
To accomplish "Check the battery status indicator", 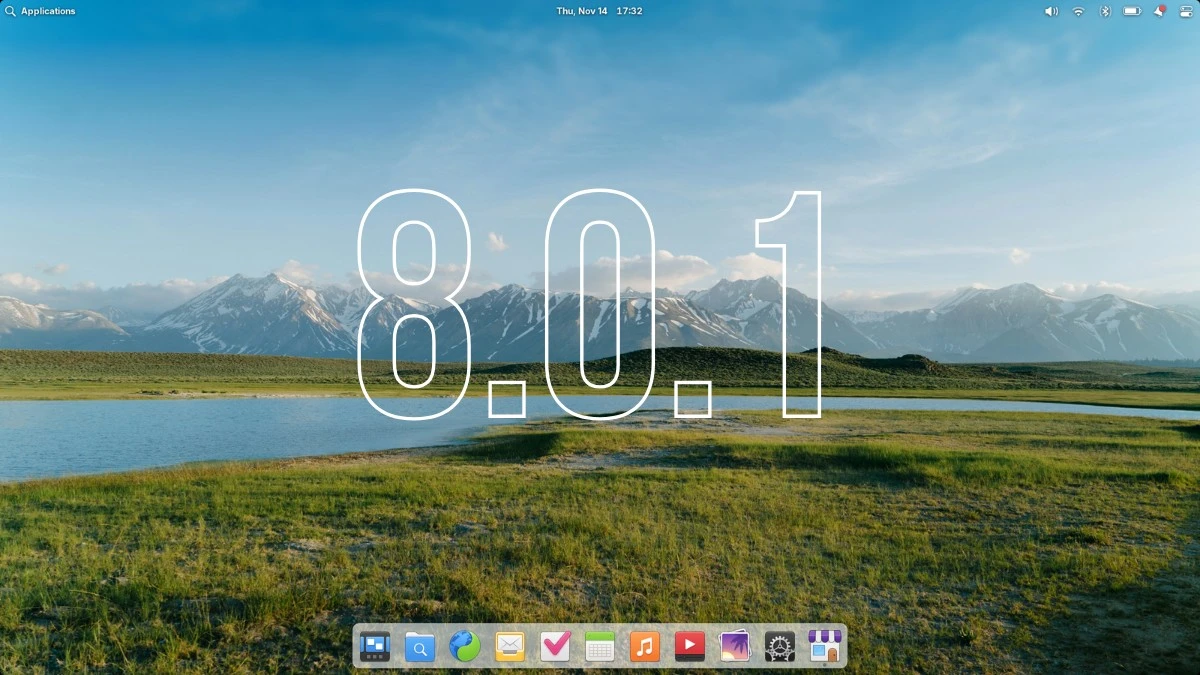I will pos(1133,11).
